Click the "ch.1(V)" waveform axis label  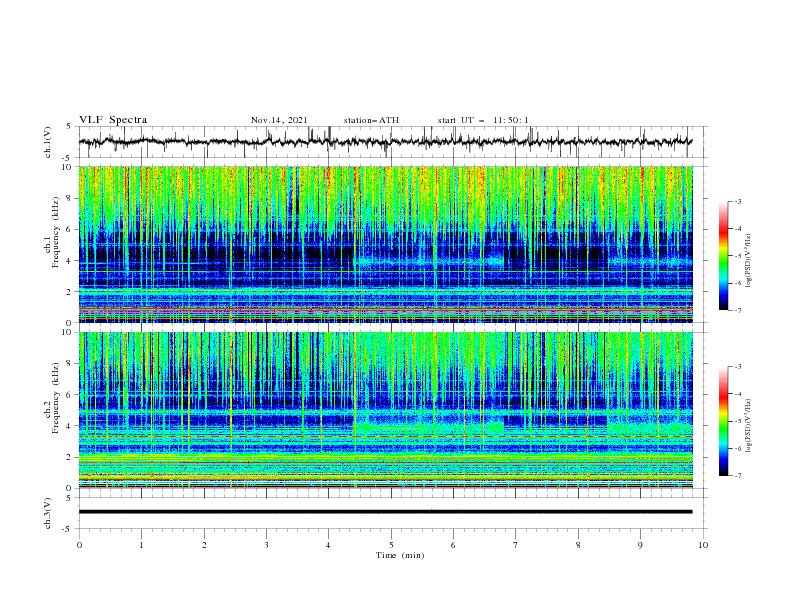click(x=48, y=142)
